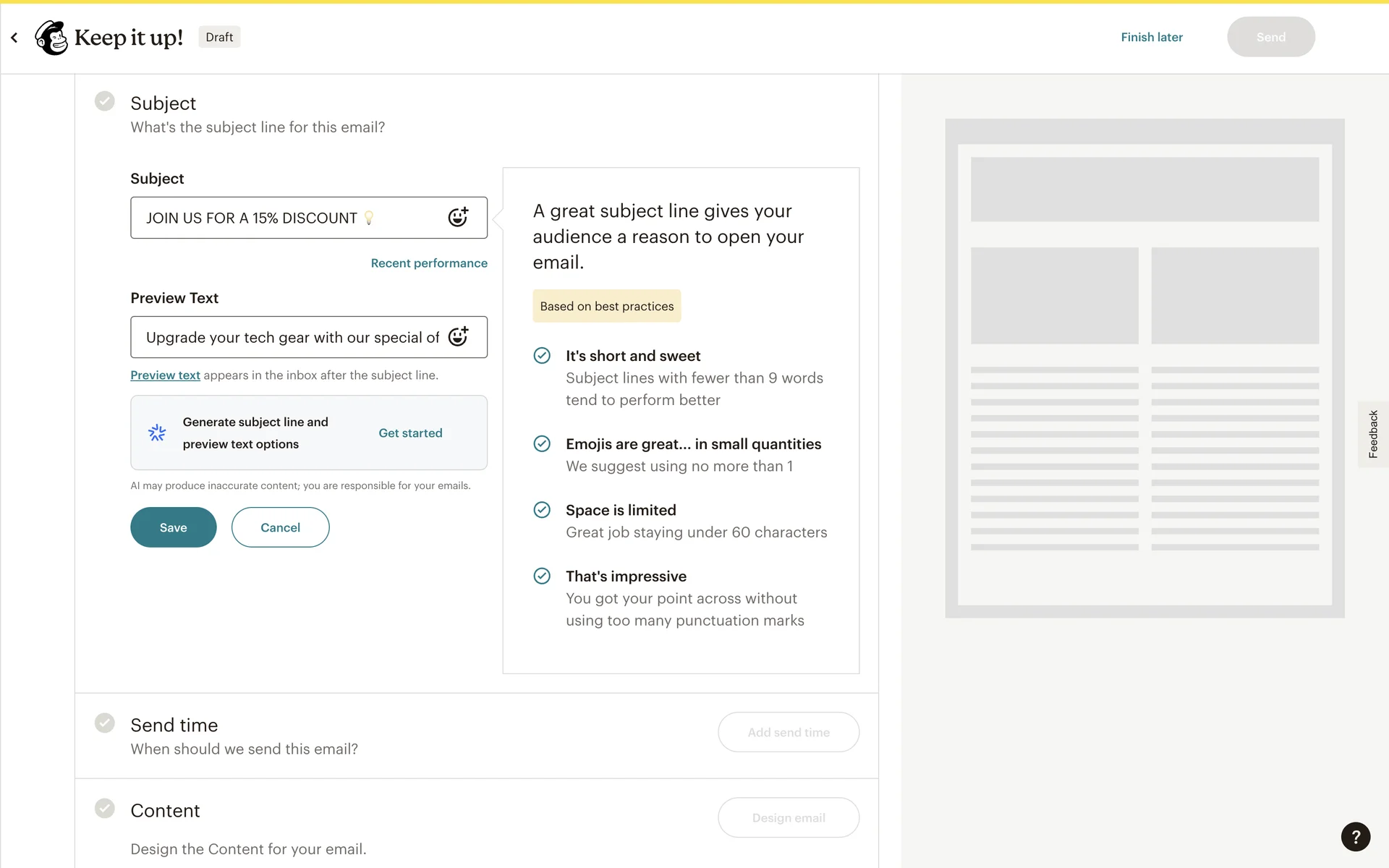Save the subject line
Image resolution: width=1389 pixels, height=868 pixels.
pos(173,527)
